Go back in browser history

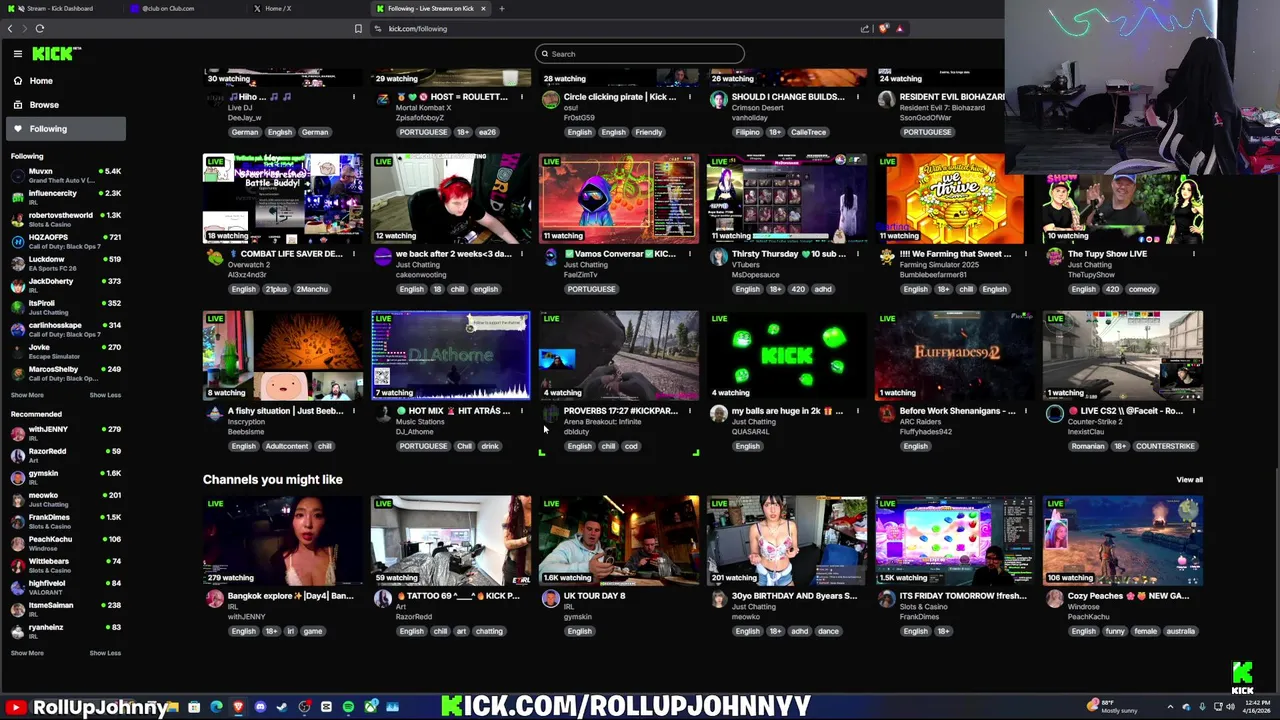10,29
